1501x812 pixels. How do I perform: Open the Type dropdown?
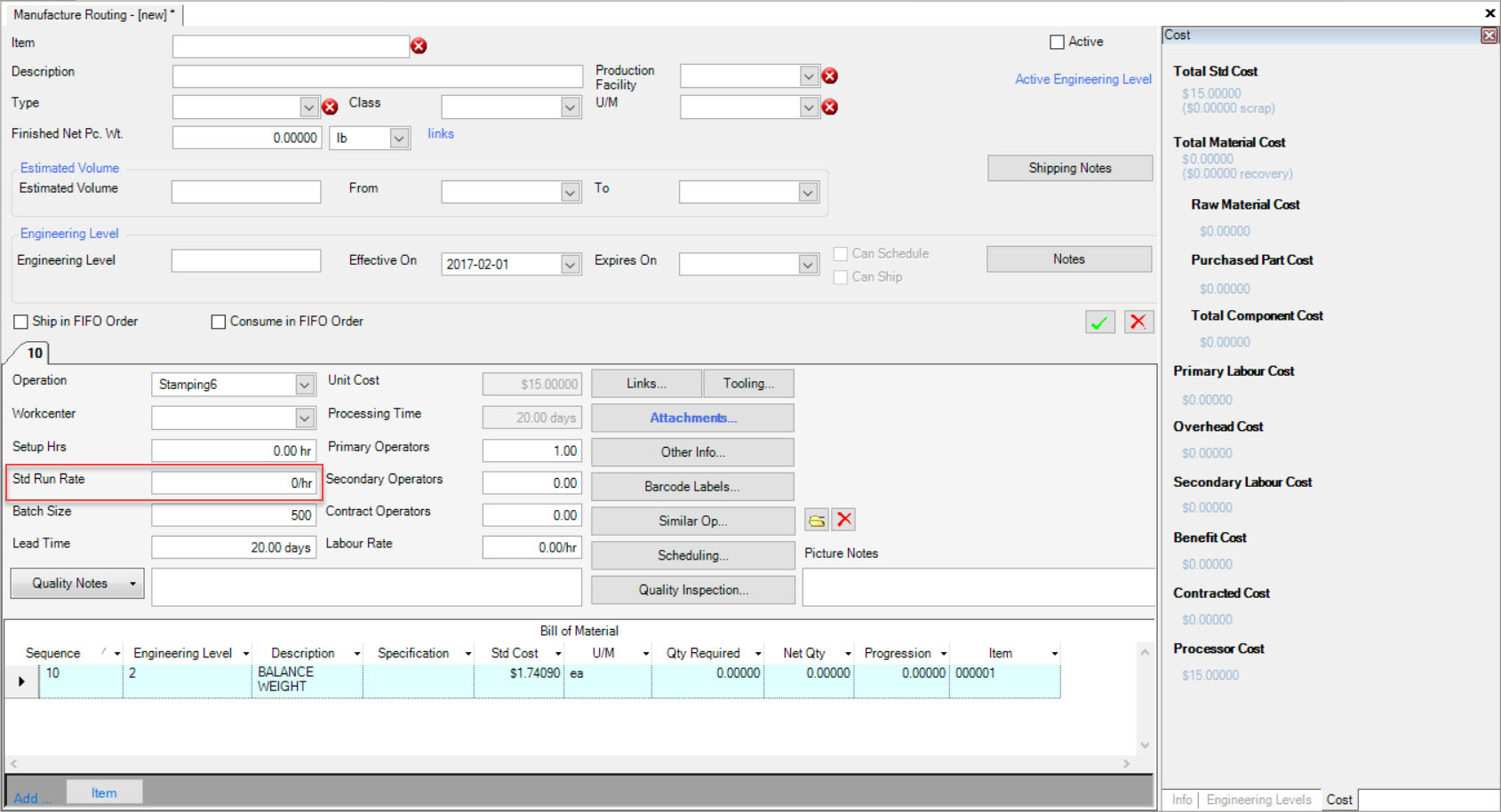308,107
